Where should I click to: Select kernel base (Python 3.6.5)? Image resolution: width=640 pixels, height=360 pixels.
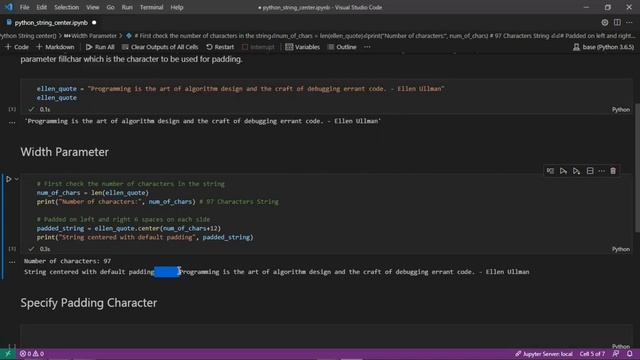(x=604, y=47)
